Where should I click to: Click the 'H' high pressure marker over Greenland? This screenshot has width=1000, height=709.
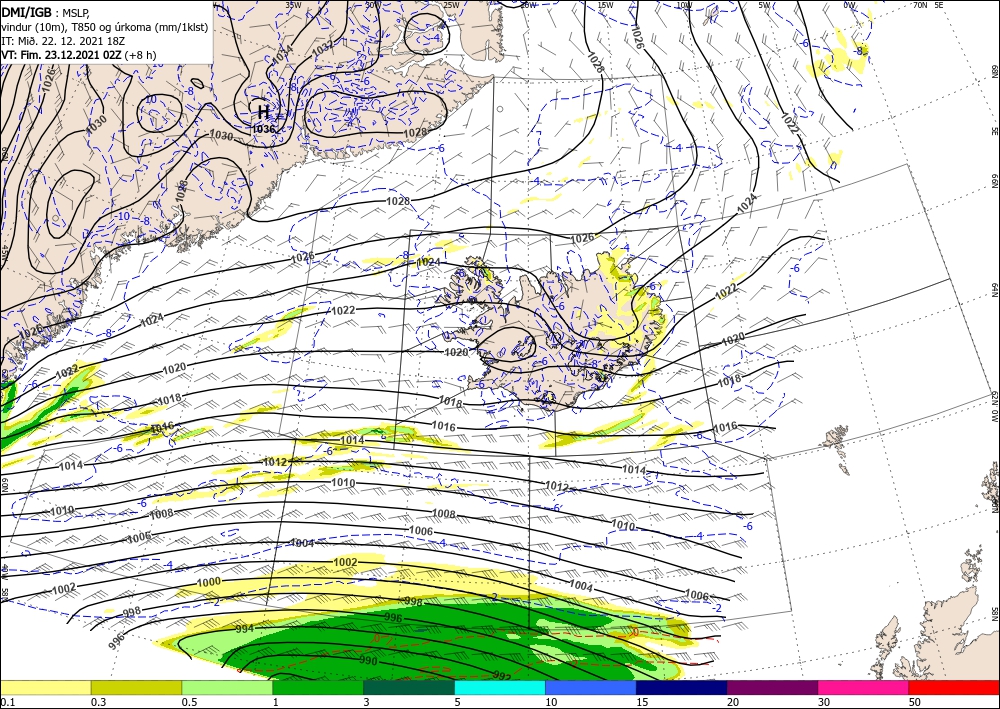pos(263,112)
